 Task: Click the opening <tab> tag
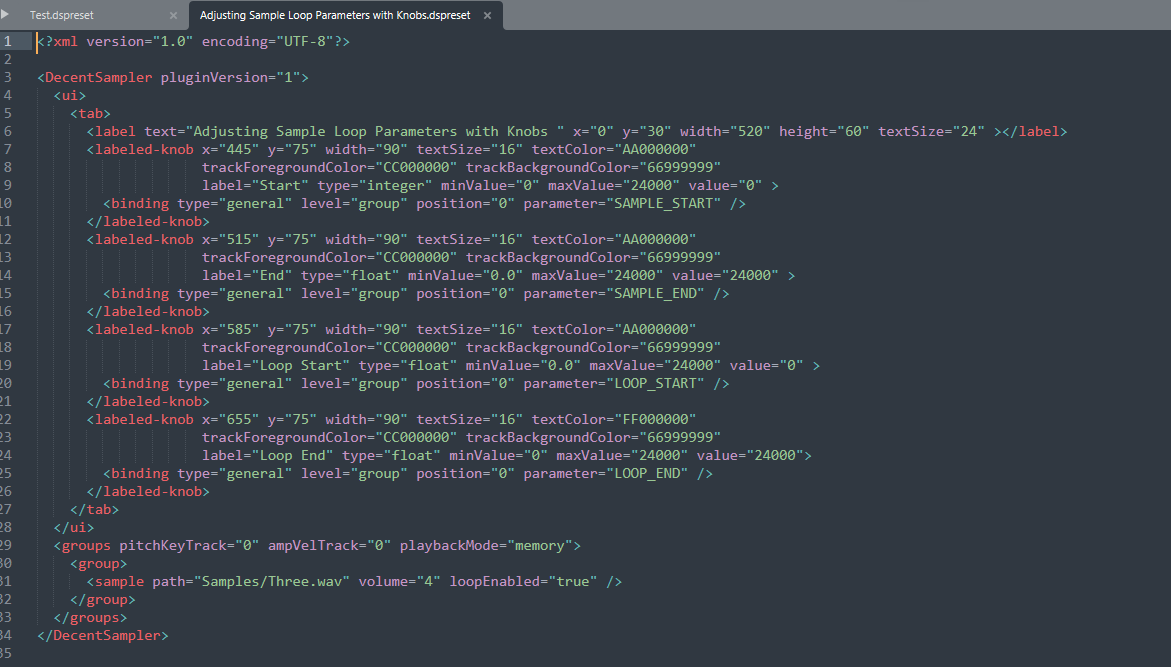pyautogui.click(x=90, y=113)
